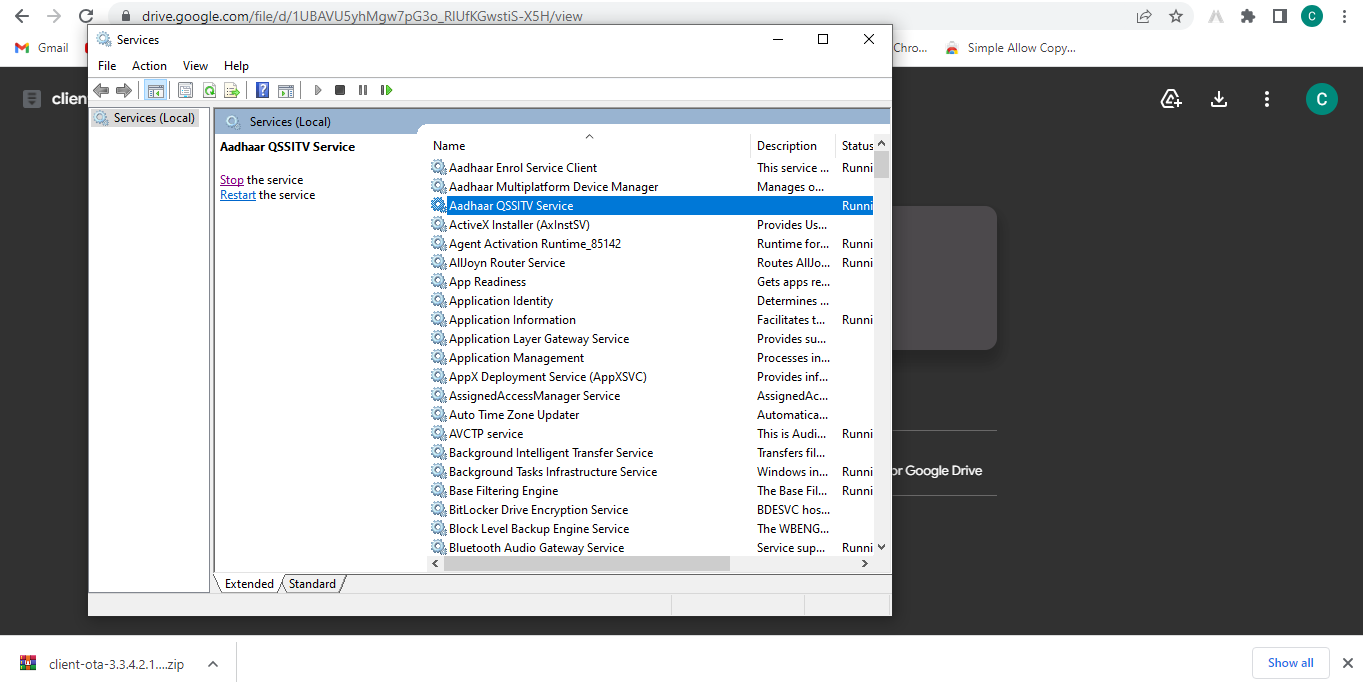Select the Application Information service

tap(652, 320)
